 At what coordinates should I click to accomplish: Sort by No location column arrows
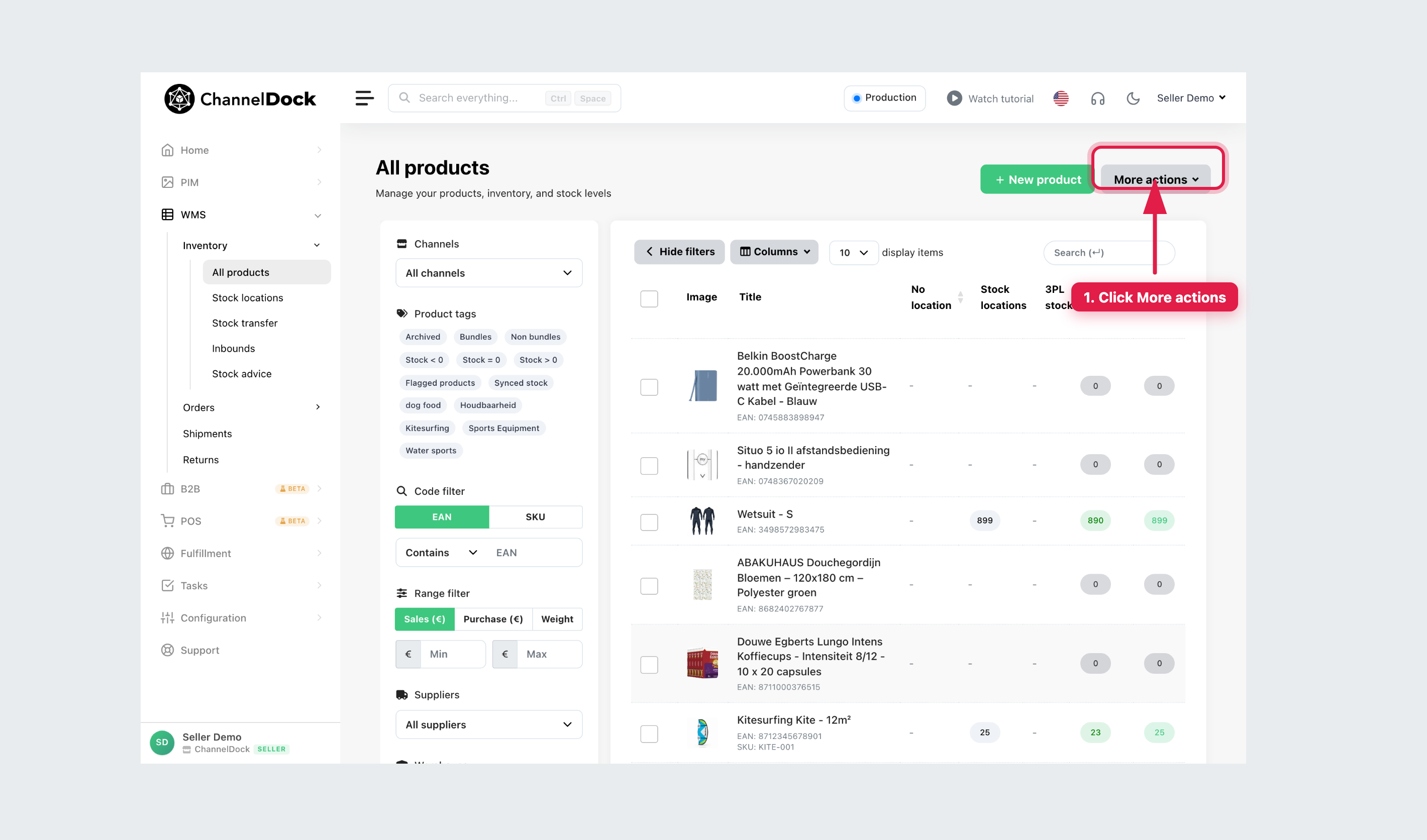pyautogui.click(x=960, y=297)
